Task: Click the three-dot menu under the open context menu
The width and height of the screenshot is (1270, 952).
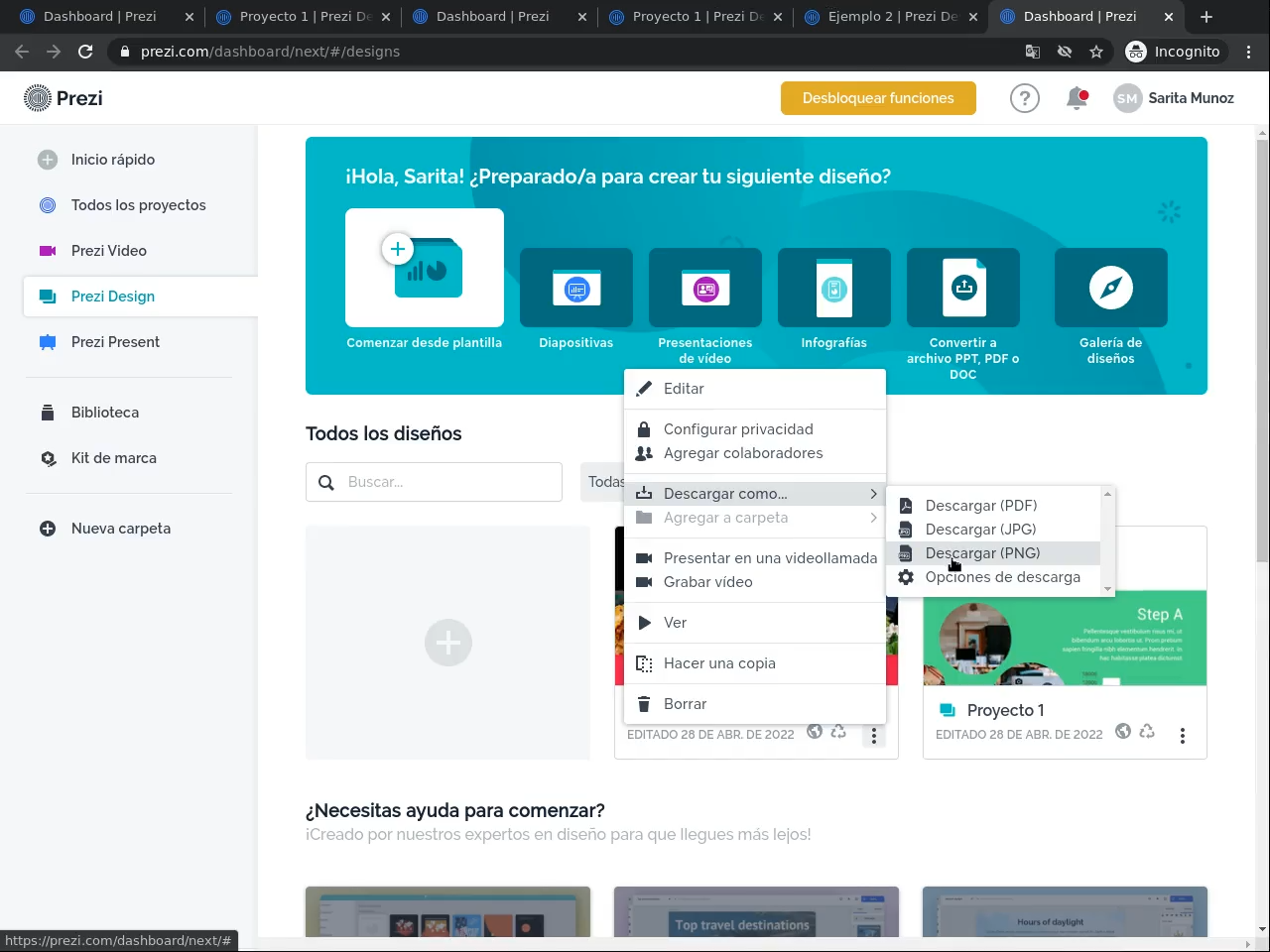Action: click(x=874, y=736)
